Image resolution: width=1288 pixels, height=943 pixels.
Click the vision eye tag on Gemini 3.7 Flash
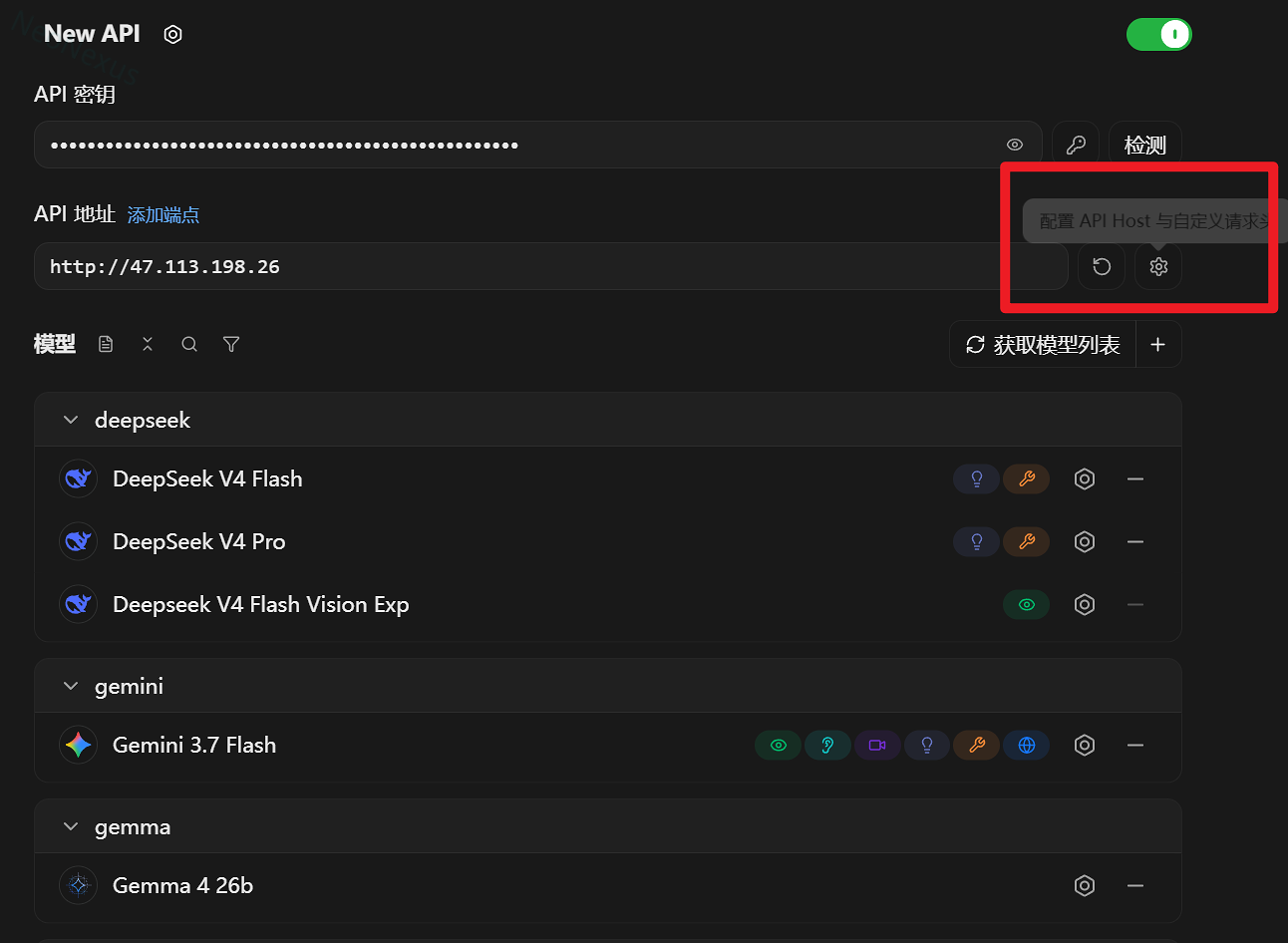pyautogui.click(x=779, y=745)
